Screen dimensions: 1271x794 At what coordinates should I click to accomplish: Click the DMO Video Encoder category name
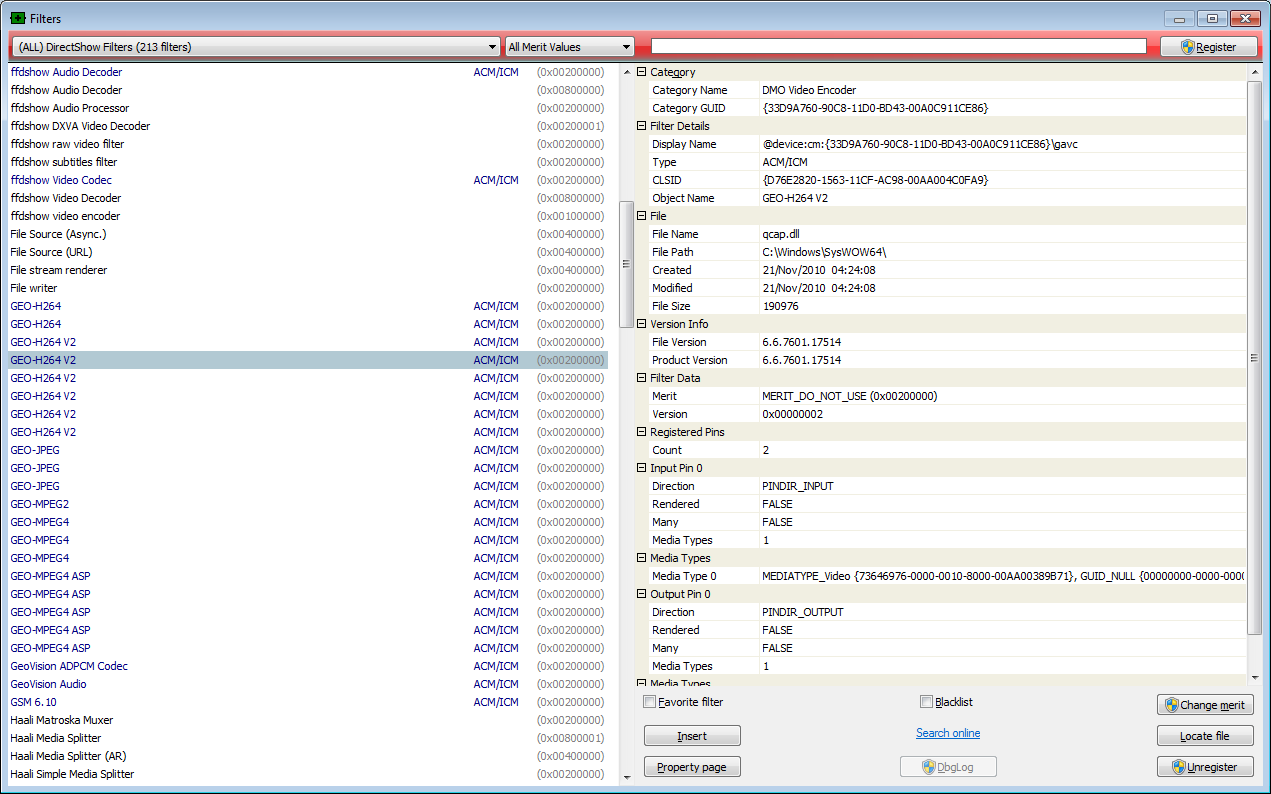pos(809,90)
